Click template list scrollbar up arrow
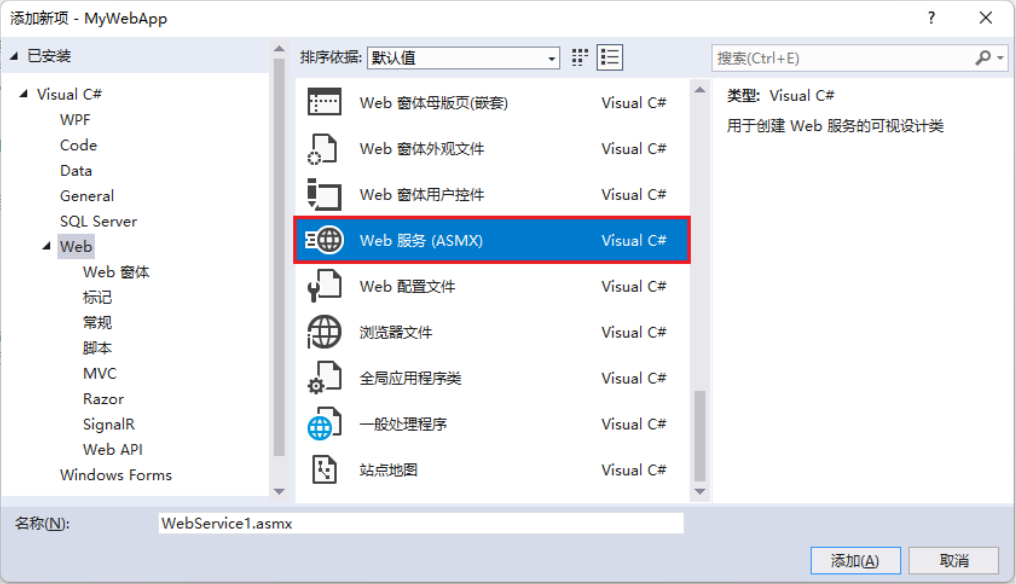Viewport: 1016px width, 584px height. 700,90
